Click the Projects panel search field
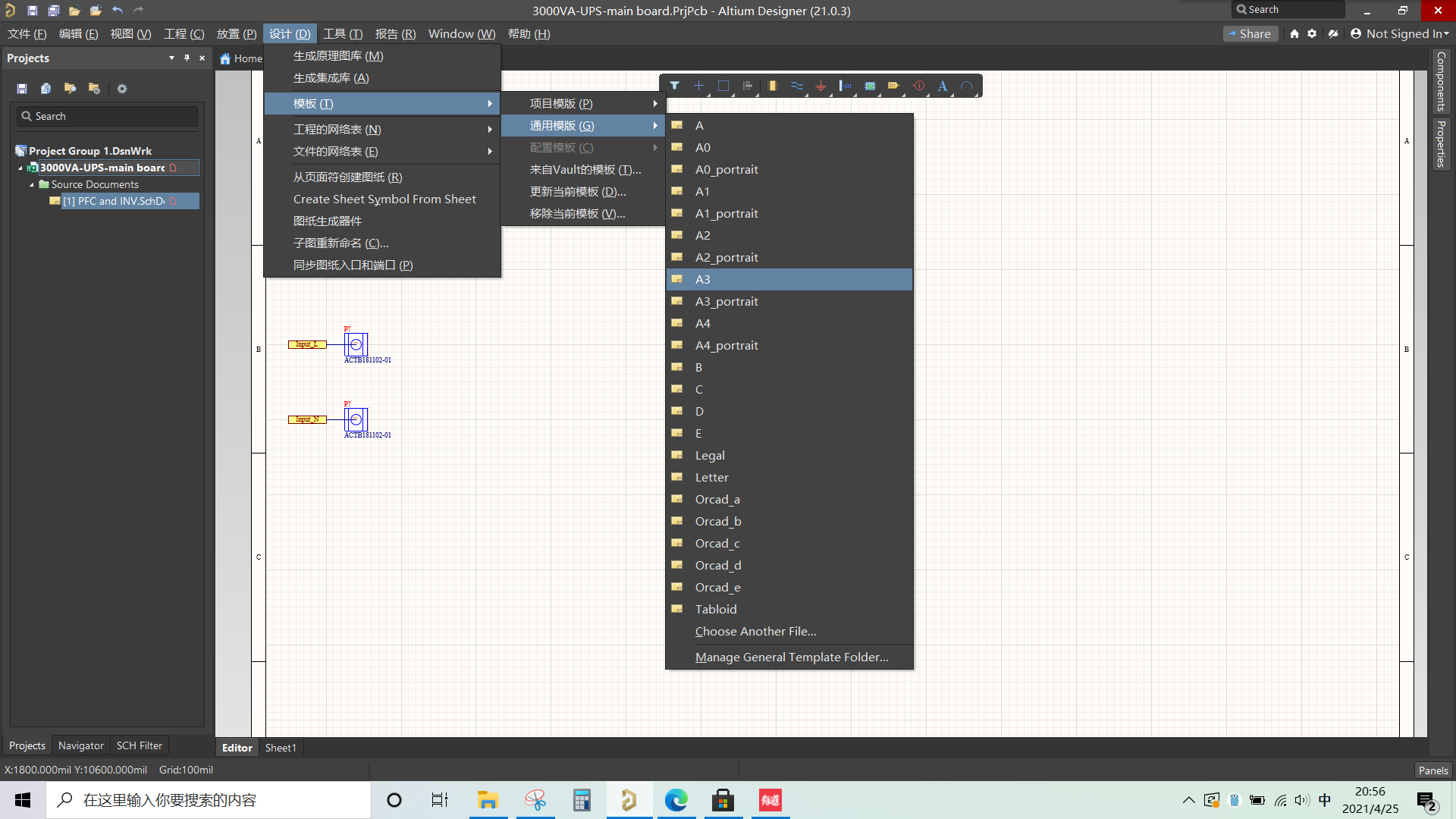The height and width of the screenshot is (819, 1456). (108, 116)
